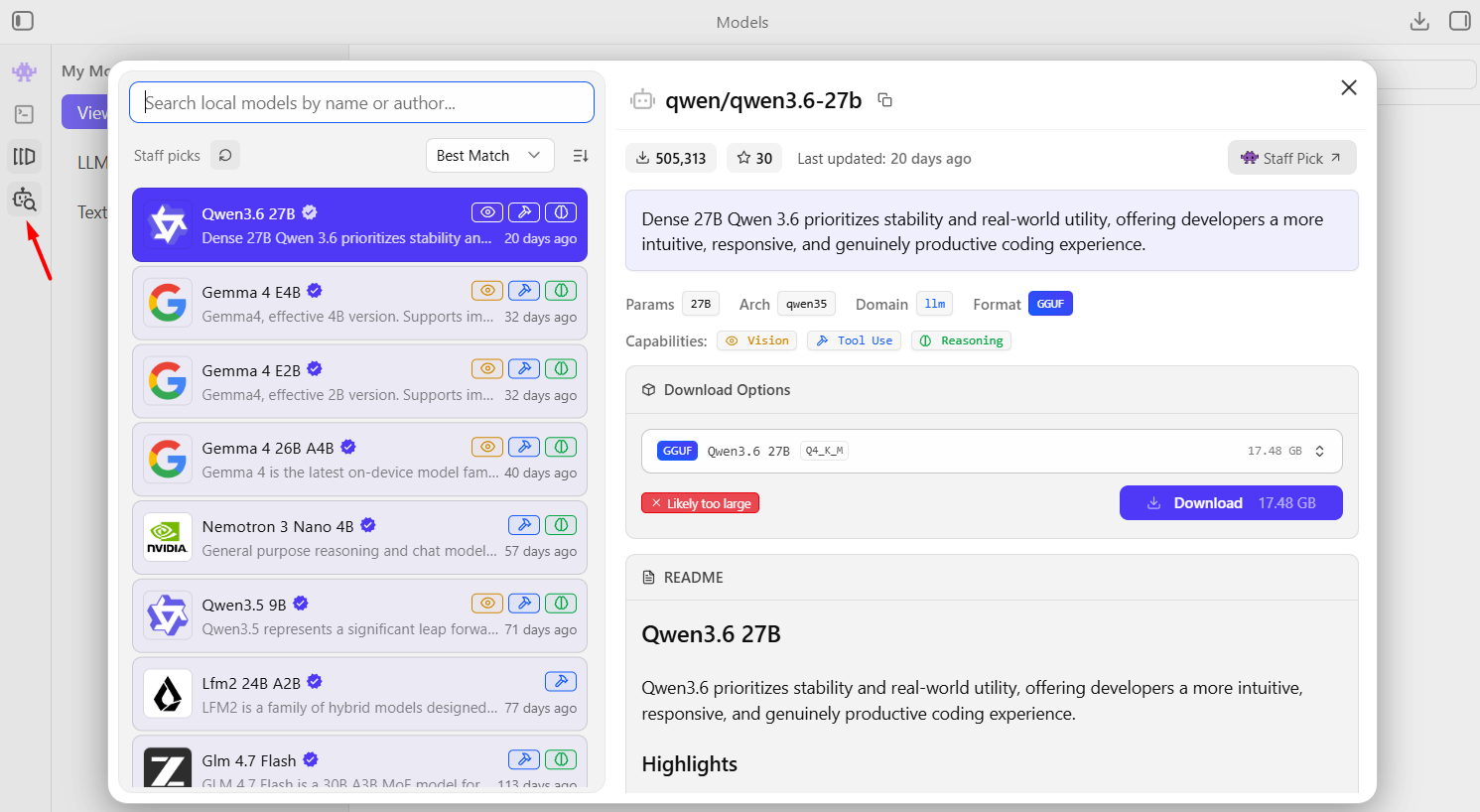Click the tool use icon on the Lfm2 24B A2B row
This screenshot has height=812, width=1480.
tap(561, 681)
